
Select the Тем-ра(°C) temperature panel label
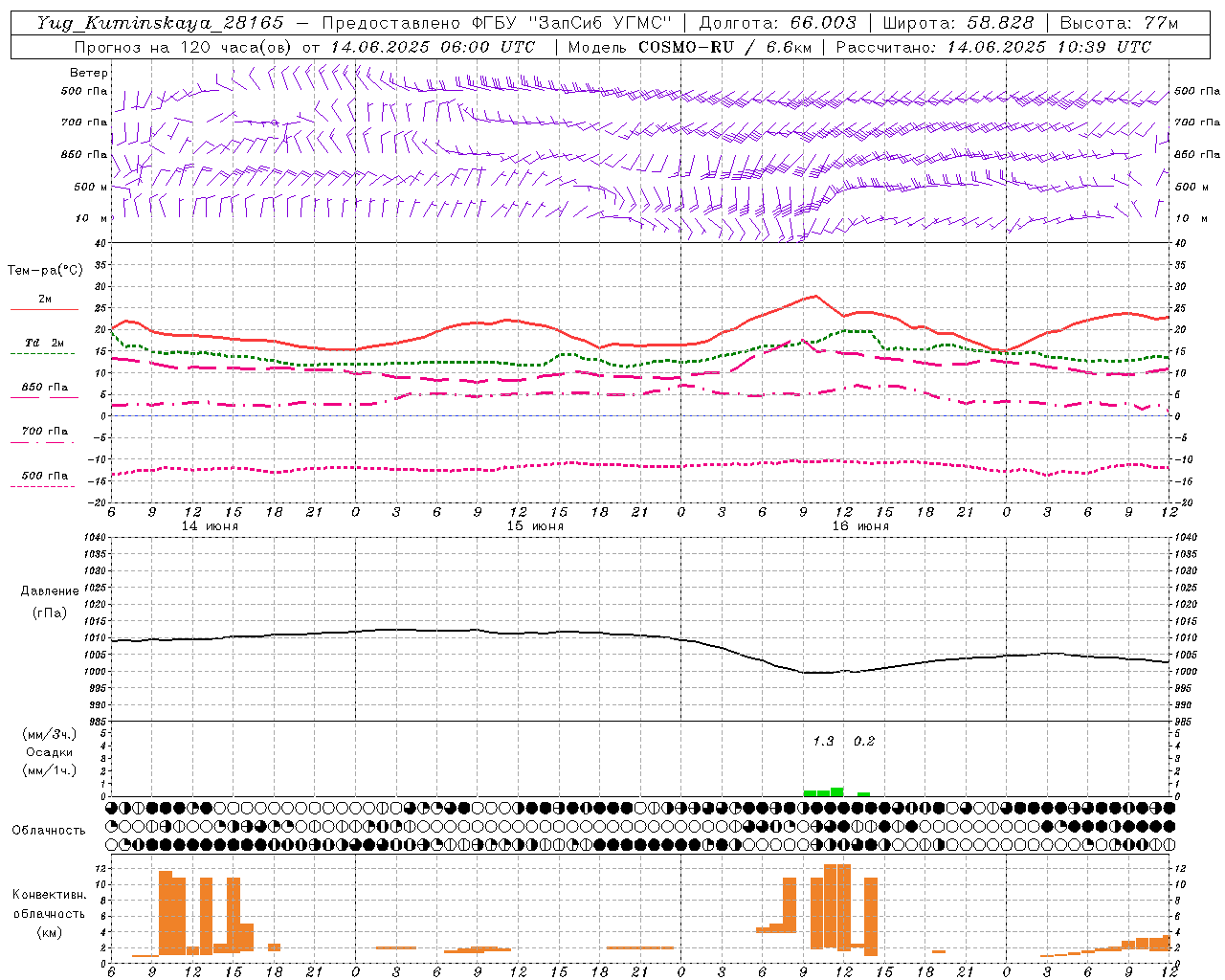[x=45, y=271]
